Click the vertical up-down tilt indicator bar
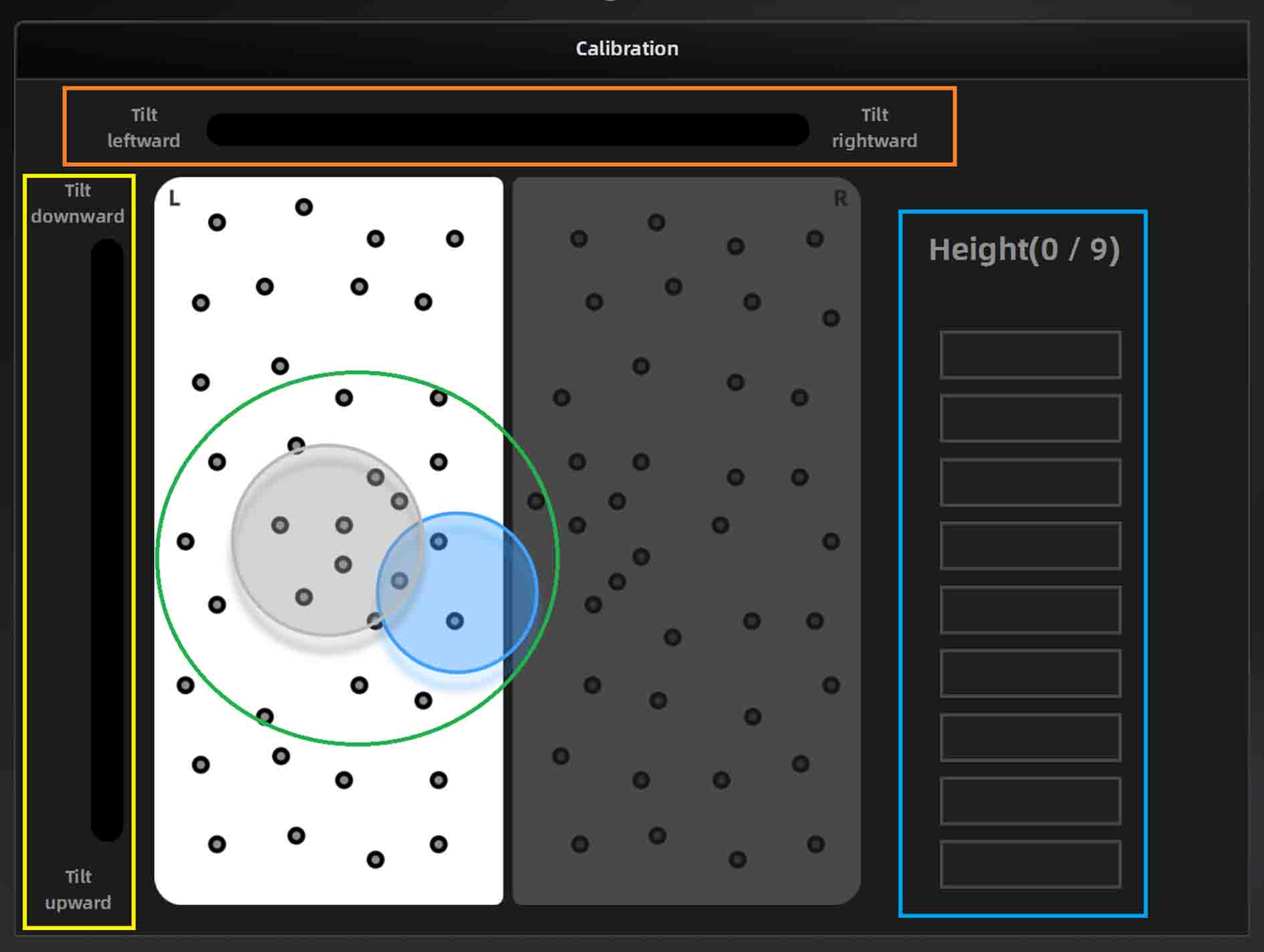Image resolution: width=1264 pixels, height=952 pixels. [x=107, y=540]
